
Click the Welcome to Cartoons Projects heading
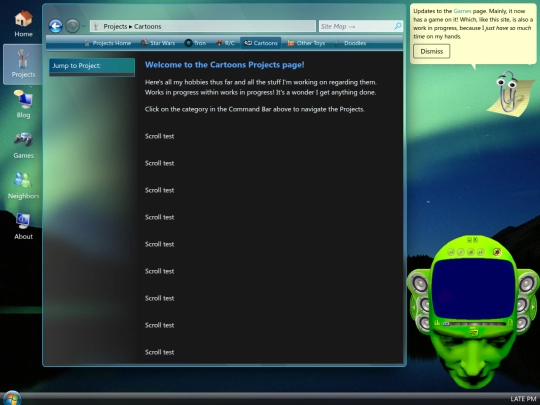coord(225,65)
